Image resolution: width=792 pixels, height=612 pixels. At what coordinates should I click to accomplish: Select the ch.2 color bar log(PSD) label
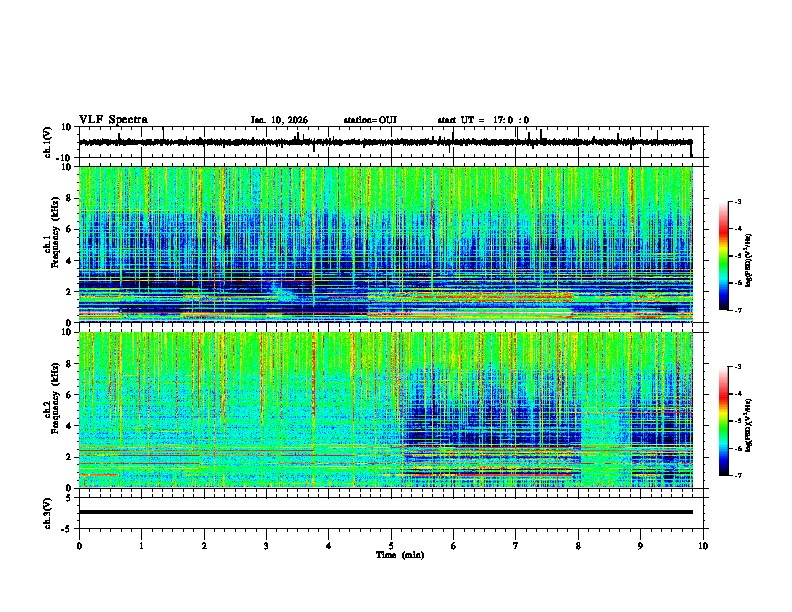click(x=749, y=426)
